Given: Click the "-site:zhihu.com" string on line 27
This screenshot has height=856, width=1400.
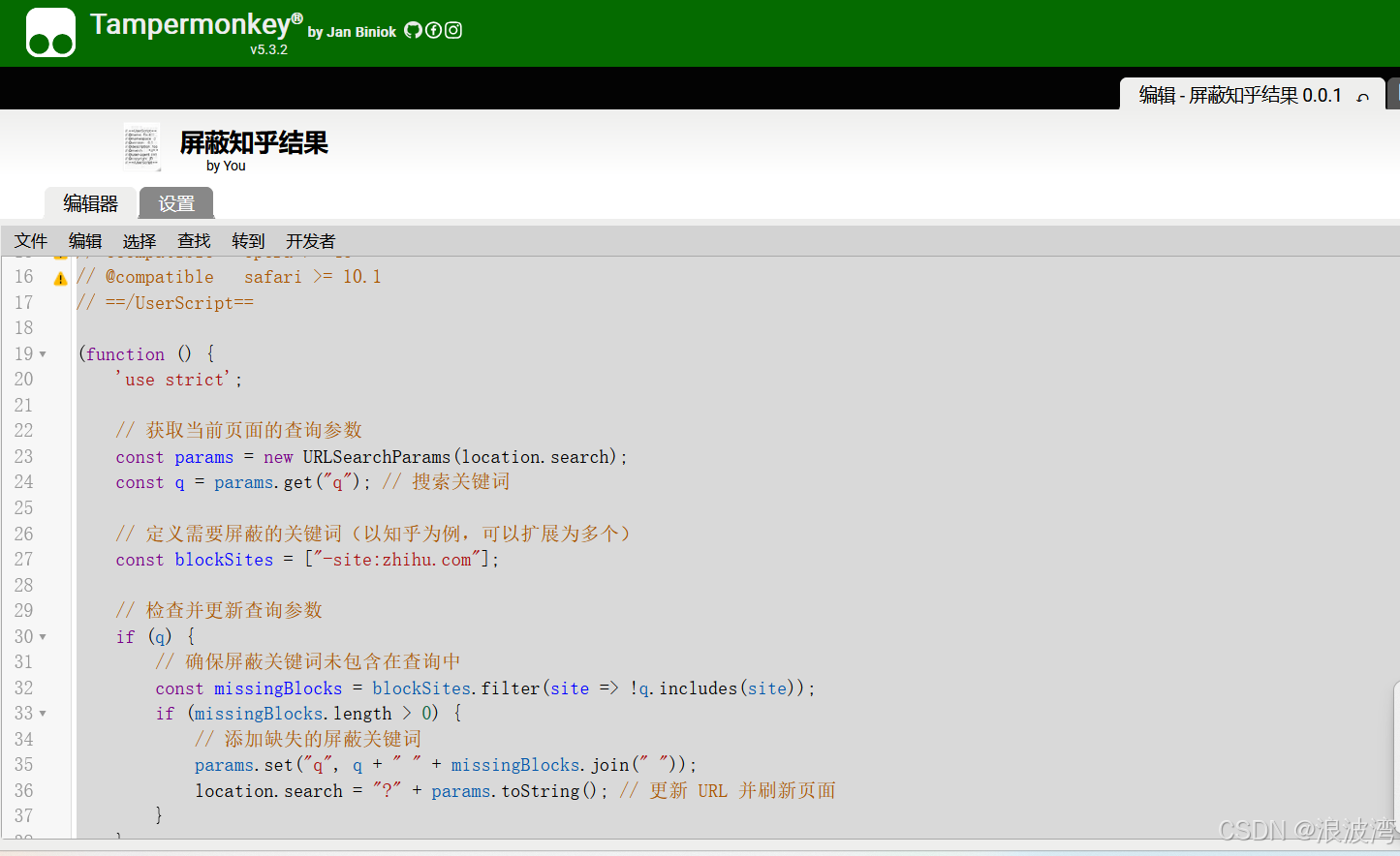Looking at the screenshot, I should tap(397, 559).
